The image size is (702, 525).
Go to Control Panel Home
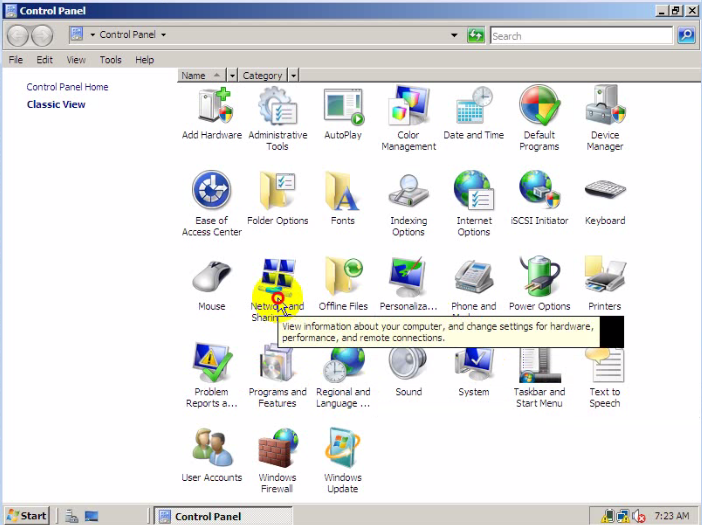(x=67, y=87)
